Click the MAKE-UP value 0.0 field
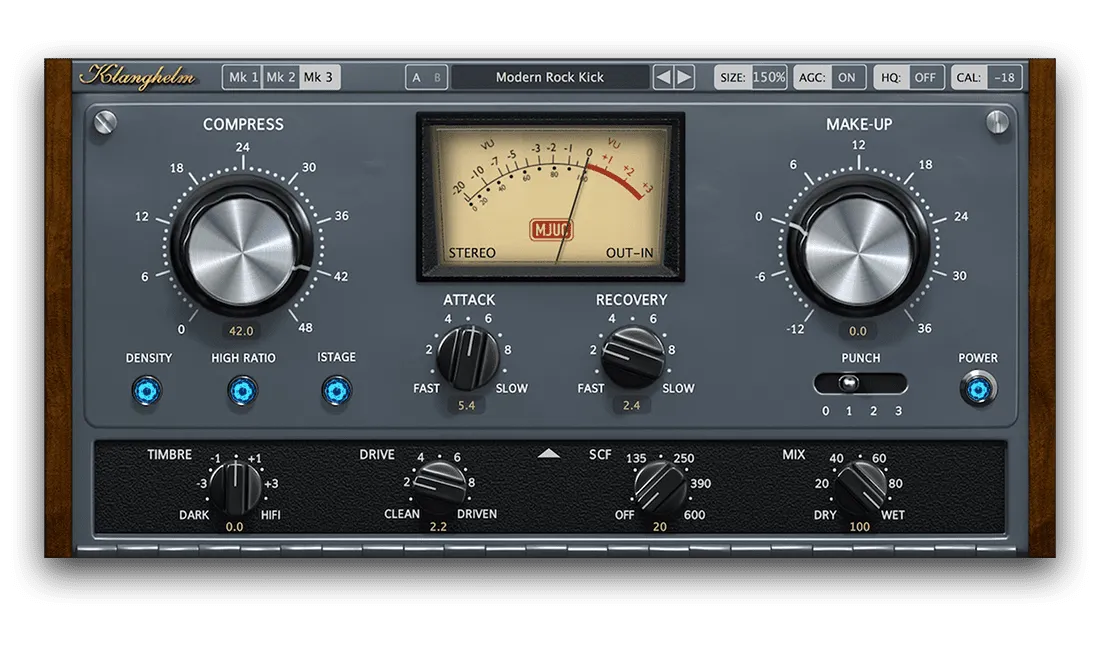Viewport: 1100px width, 660px height. tap(857, 331)
